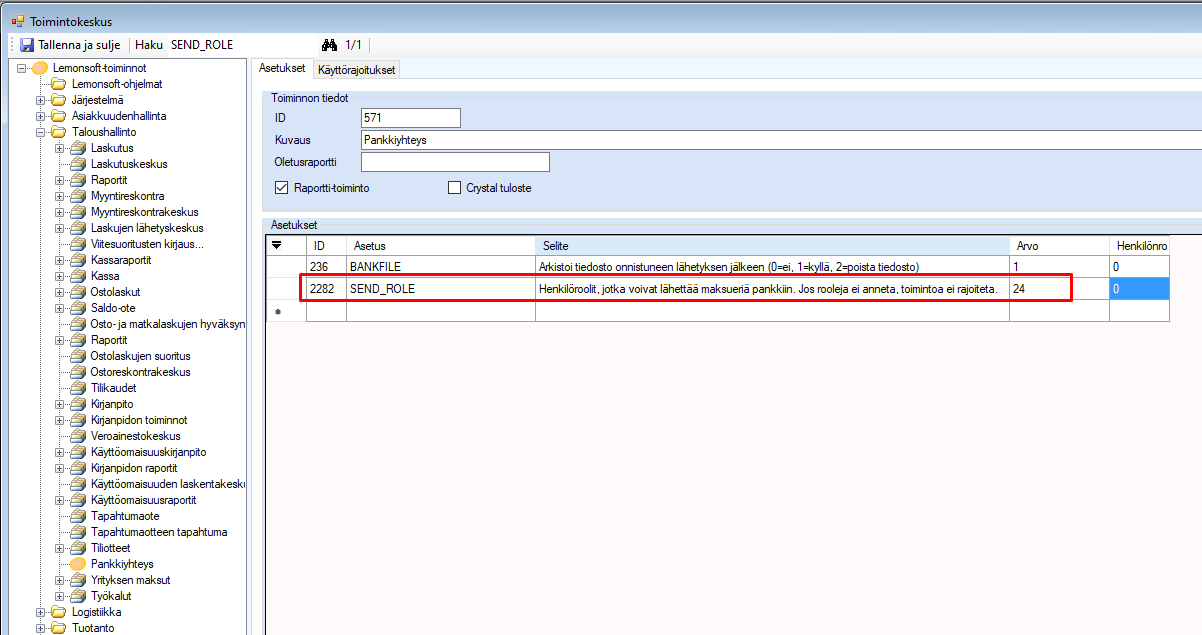Click the Oletusraportti input field

click(455, 162)
